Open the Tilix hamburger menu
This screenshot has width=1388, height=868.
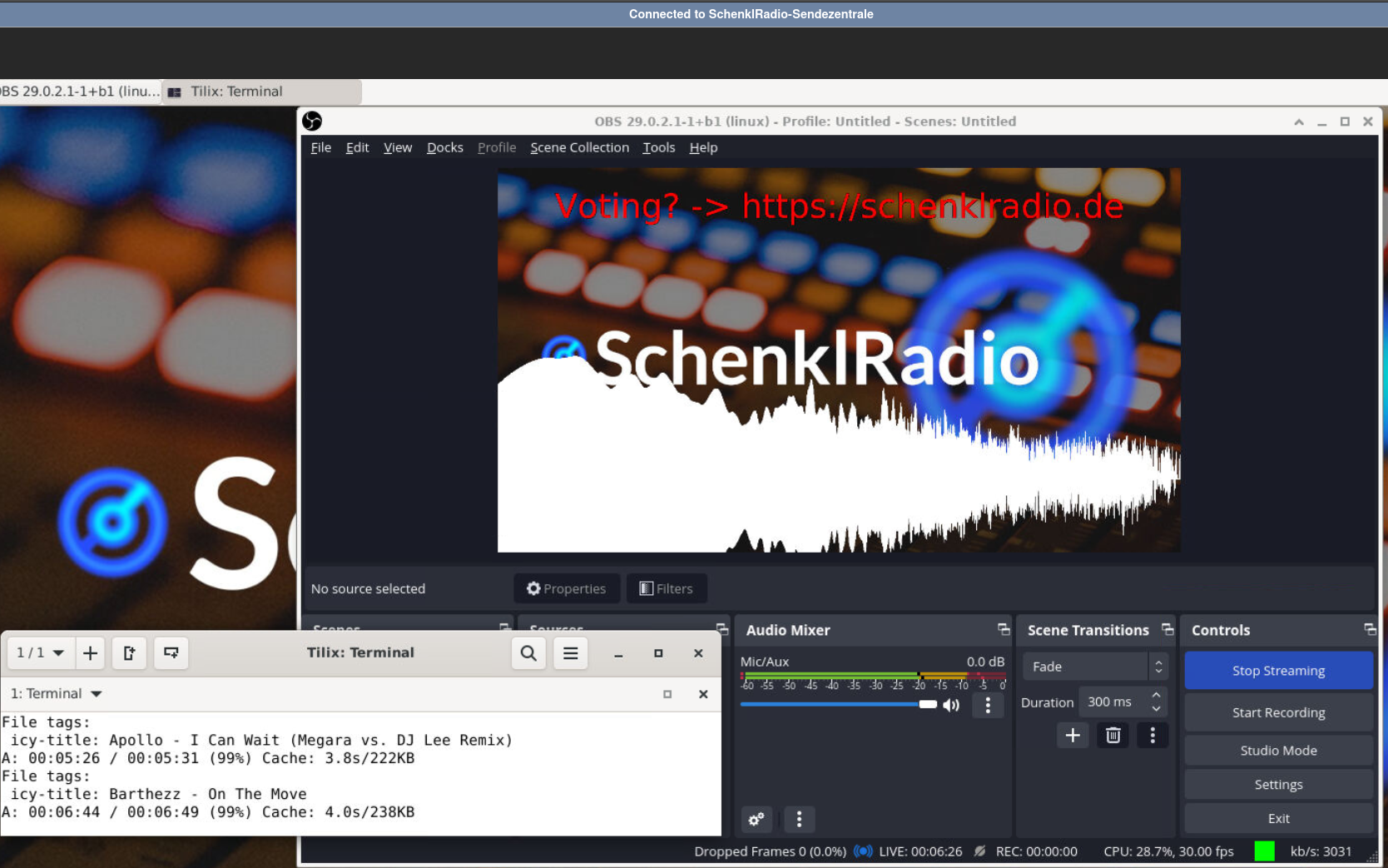point(571,653)
